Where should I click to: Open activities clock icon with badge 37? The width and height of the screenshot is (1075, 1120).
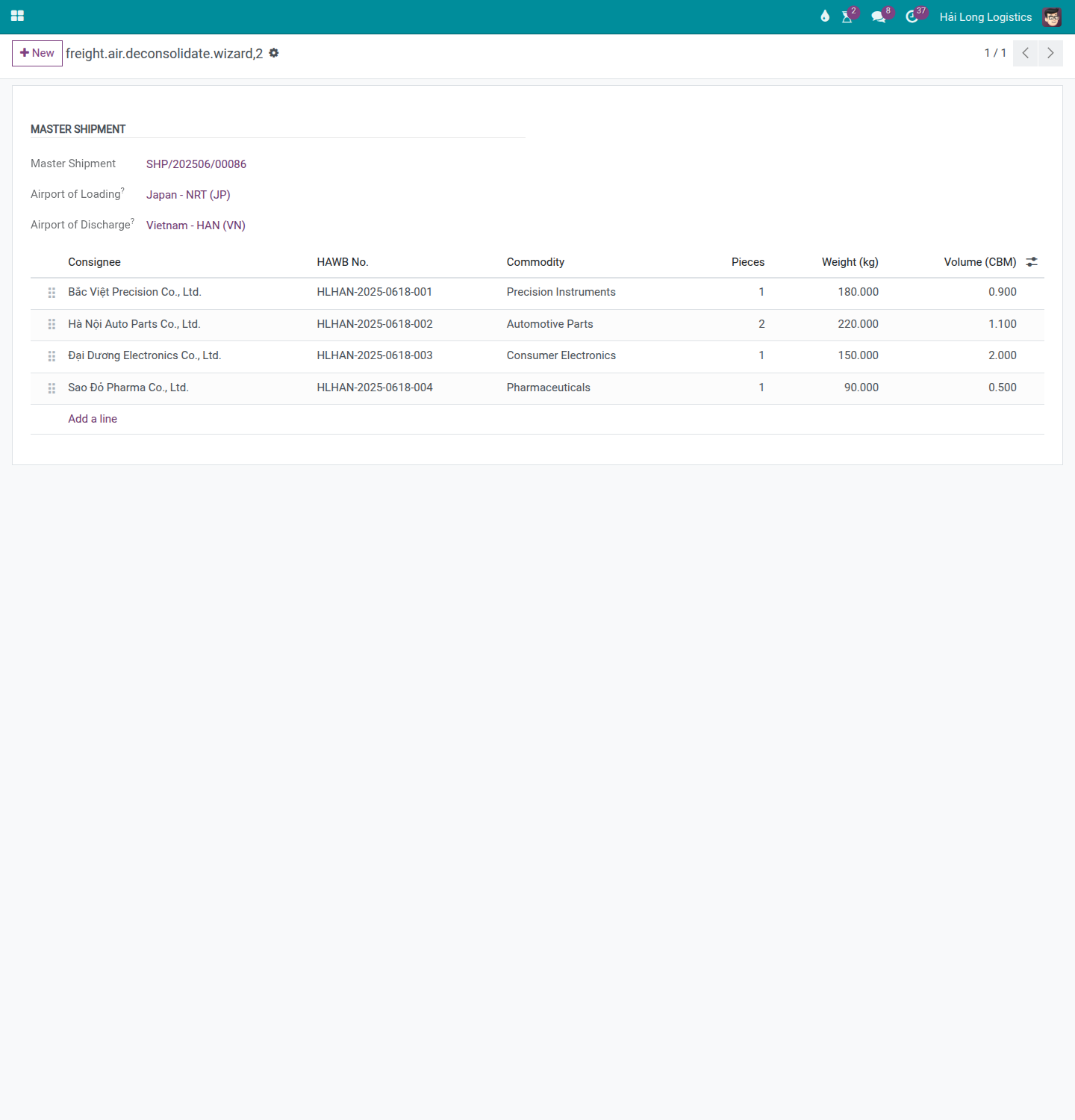(914, 16)
